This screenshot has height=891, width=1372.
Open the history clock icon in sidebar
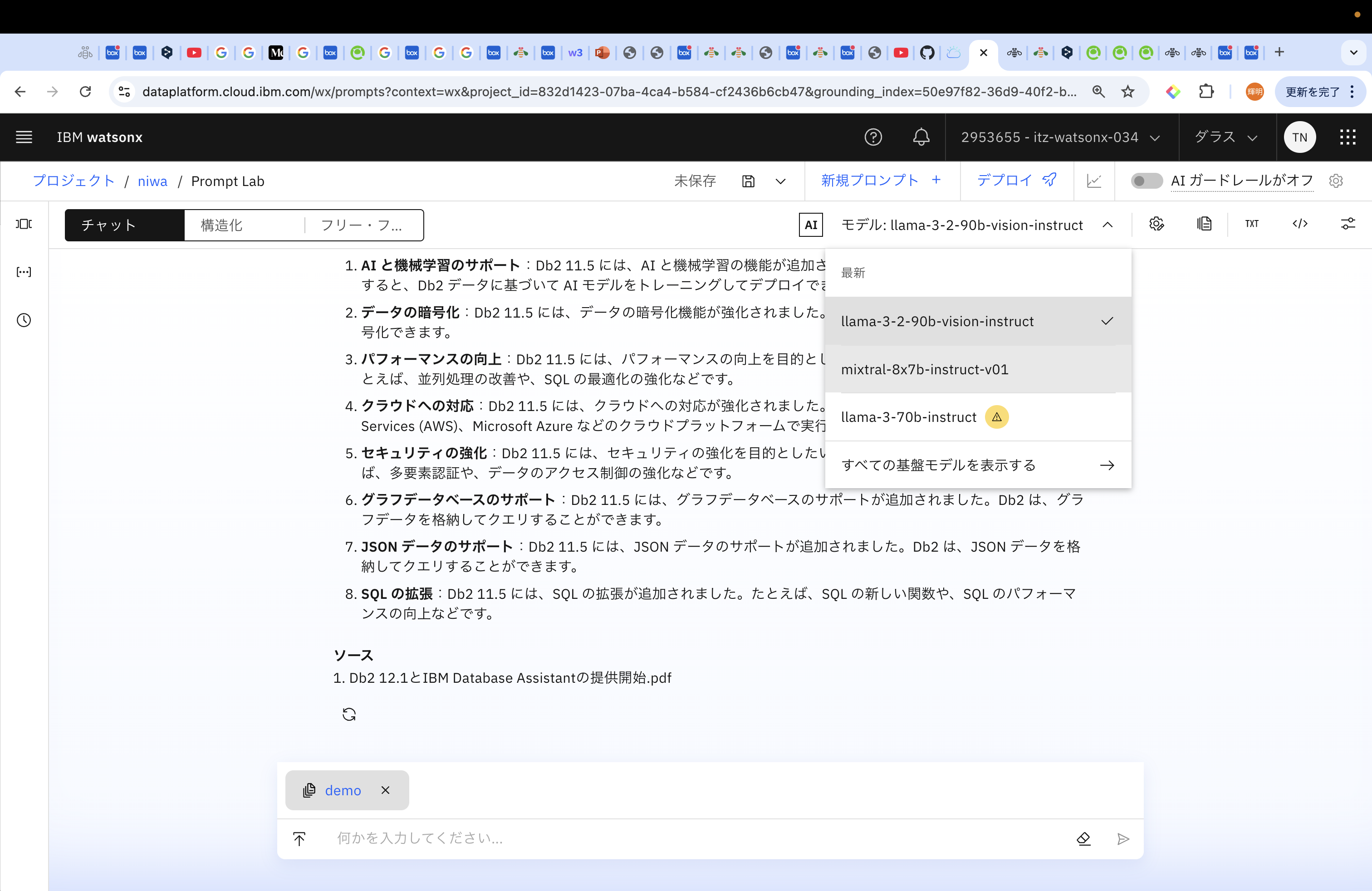(24, 320)
